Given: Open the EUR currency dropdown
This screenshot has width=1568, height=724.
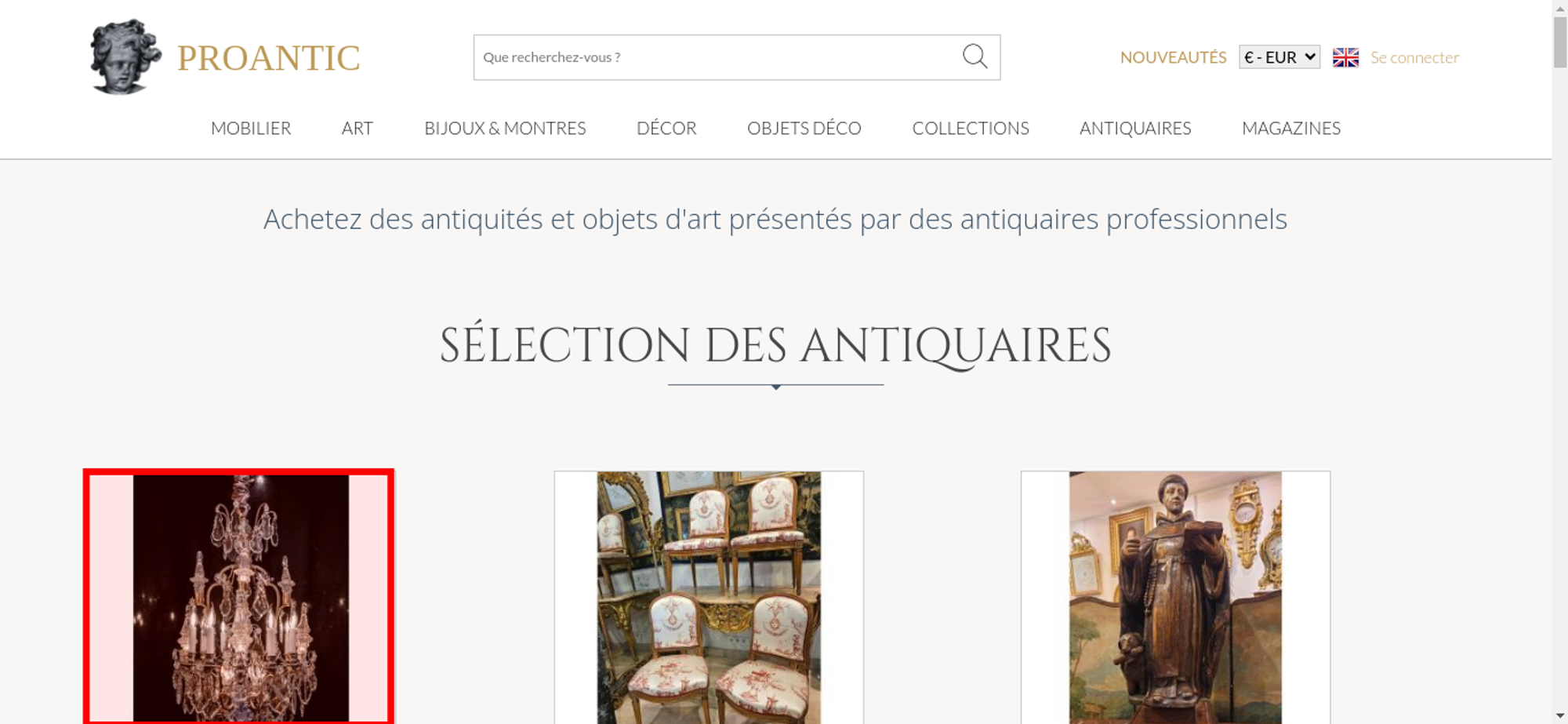Looking at the screenshot, I should 1279,57.
